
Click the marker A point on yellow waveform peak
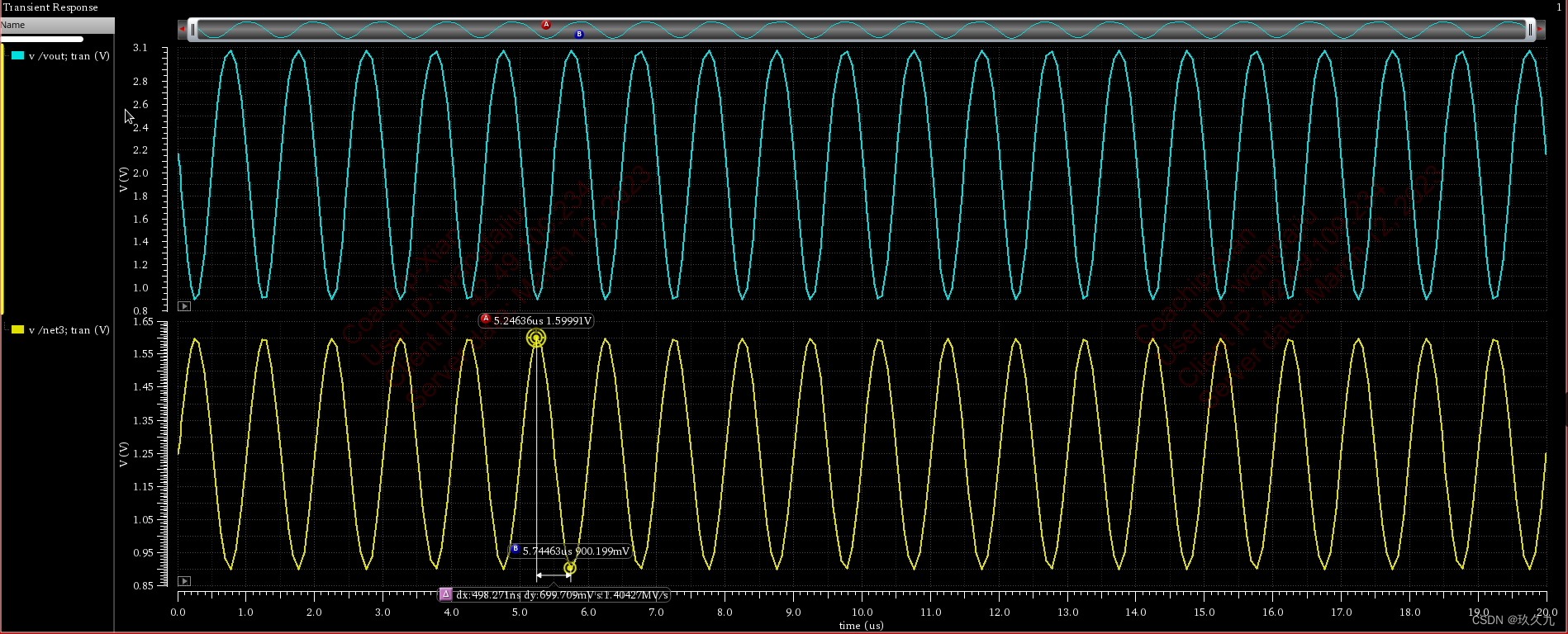536,338
